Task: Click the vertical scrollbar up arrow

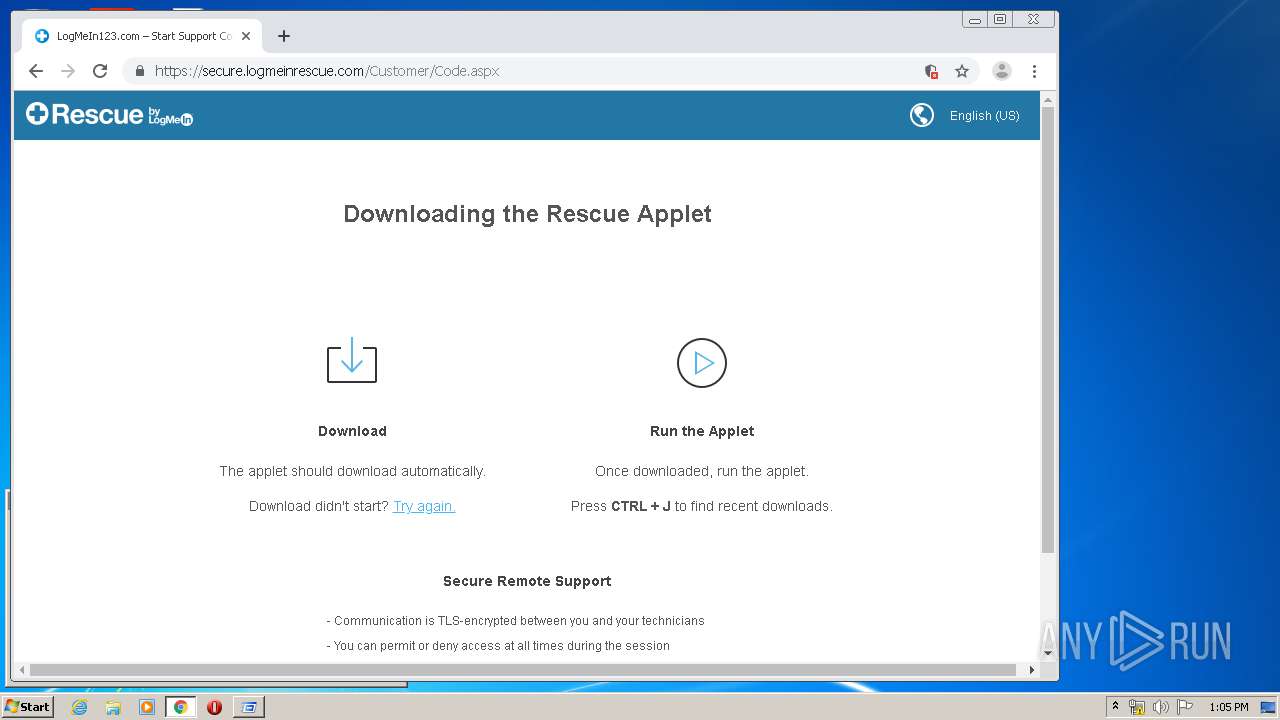Action: [x=1048, y=100]
